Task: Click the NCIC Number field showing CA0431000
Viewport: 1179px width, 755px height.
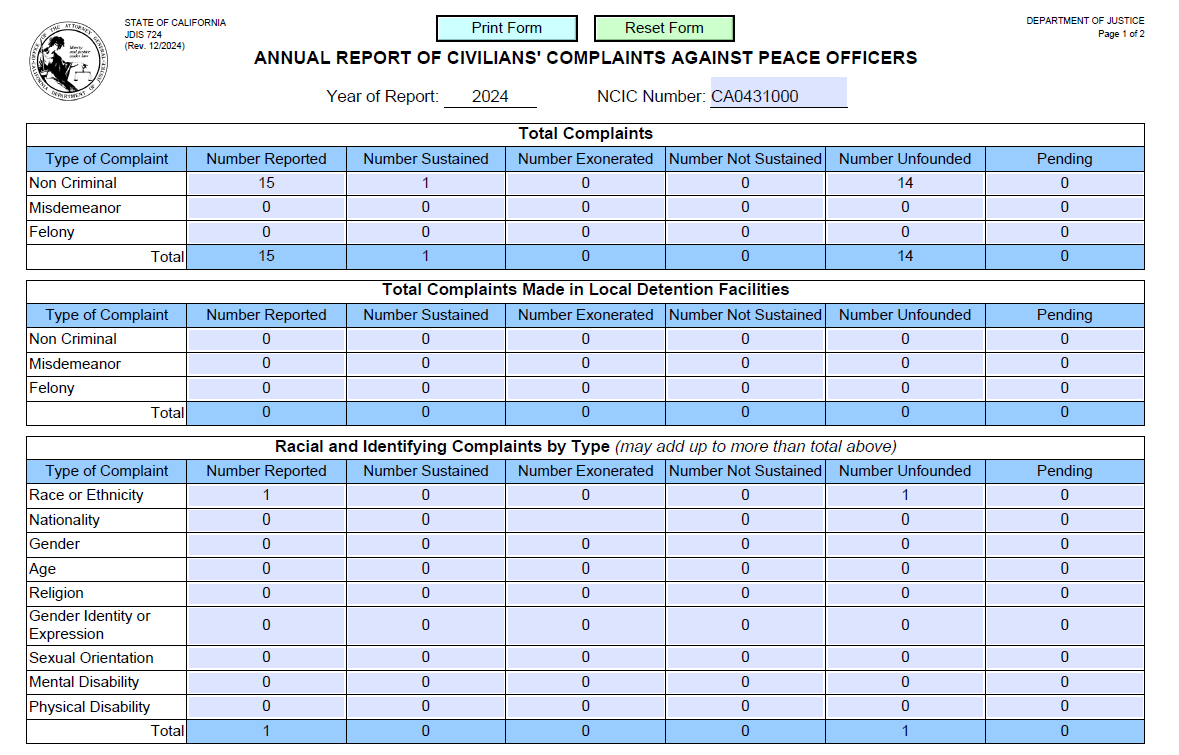Action: click(x=778, y=93)
